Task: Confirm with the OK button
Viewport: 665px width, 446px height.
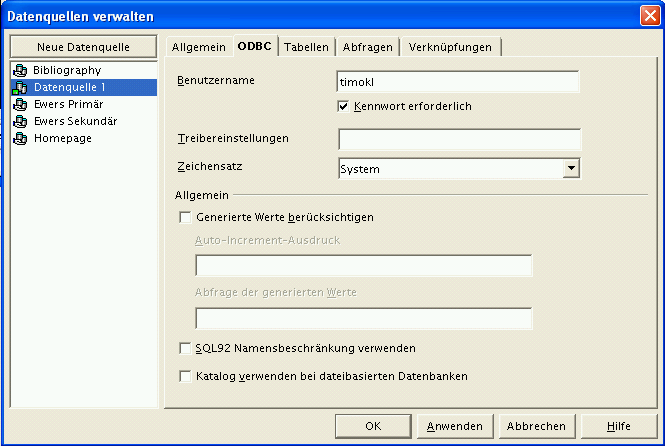Action: coord(373,426)
